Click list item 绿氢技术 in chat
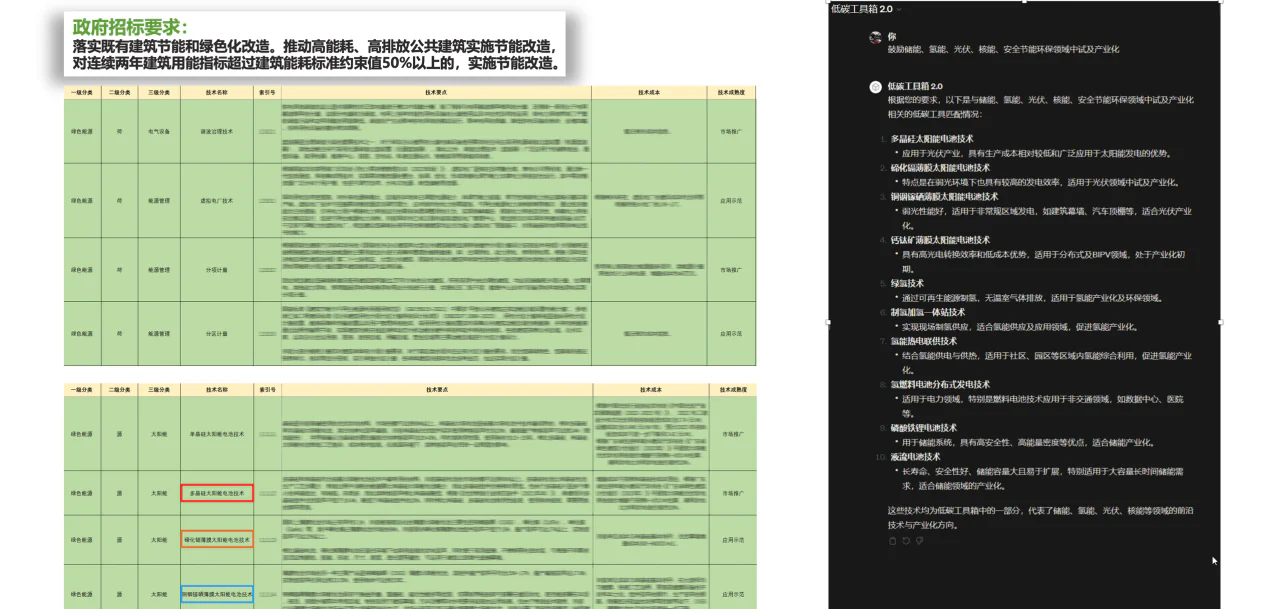Image resolution: width=1280 pixels, height=609 pixels. (909, 283)
